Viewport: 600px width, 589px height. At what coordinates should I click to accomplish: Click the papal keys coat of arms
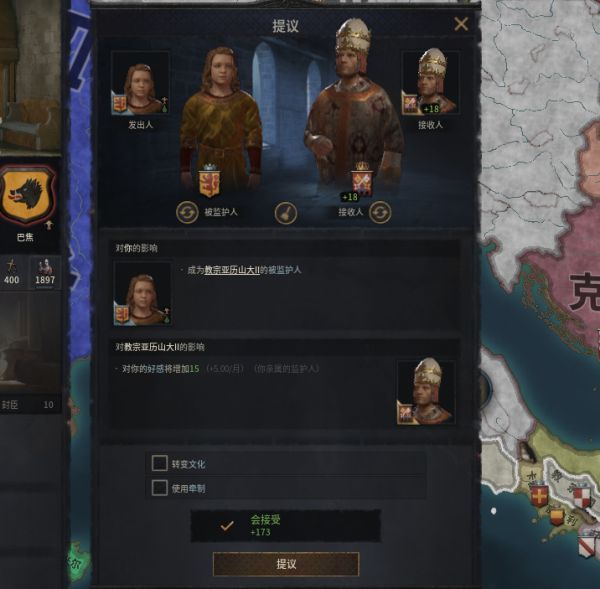coord(362,180)
